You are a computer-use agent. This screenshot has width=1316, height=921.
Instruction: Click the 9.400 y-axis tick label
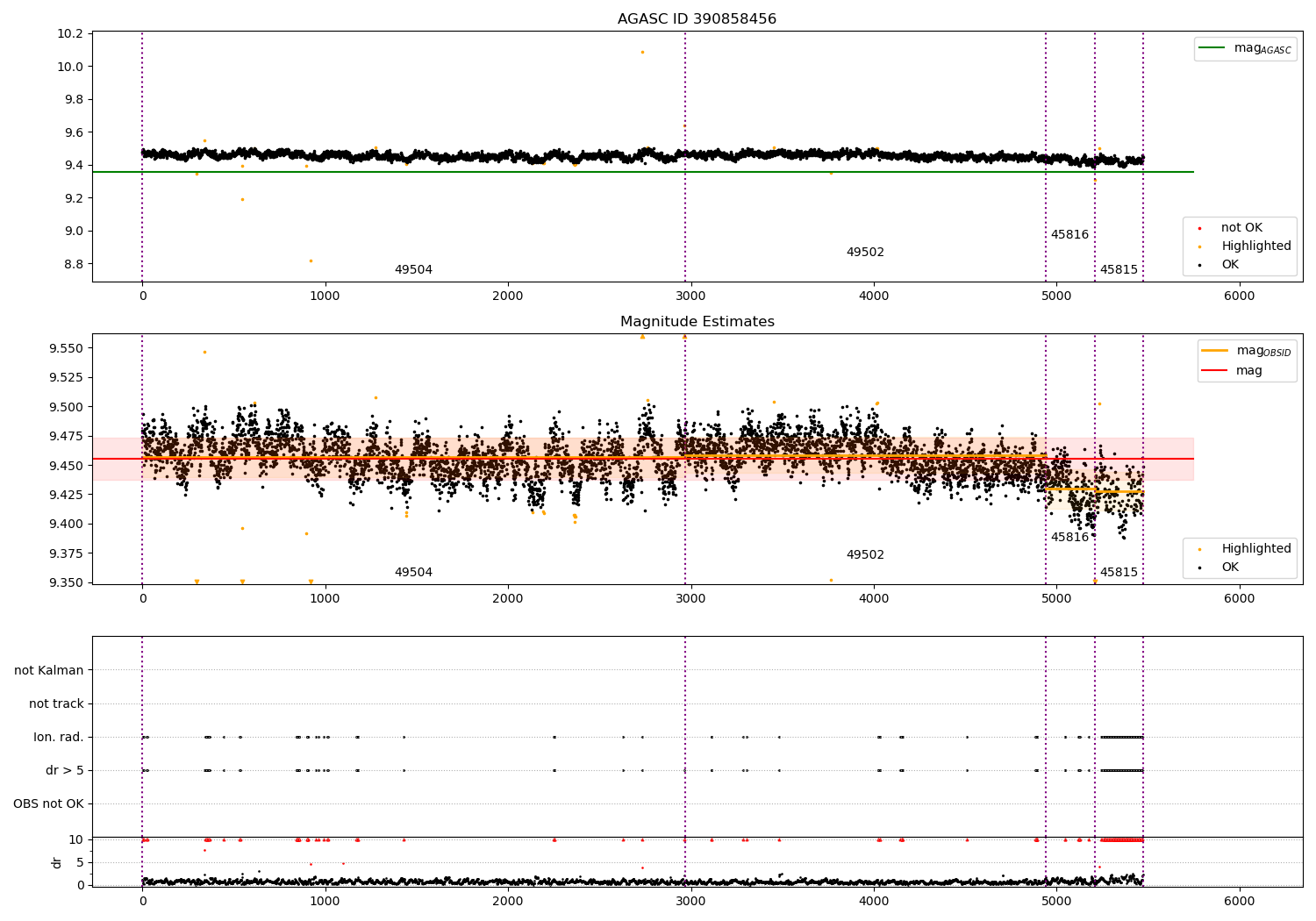(x=67, y=525)
